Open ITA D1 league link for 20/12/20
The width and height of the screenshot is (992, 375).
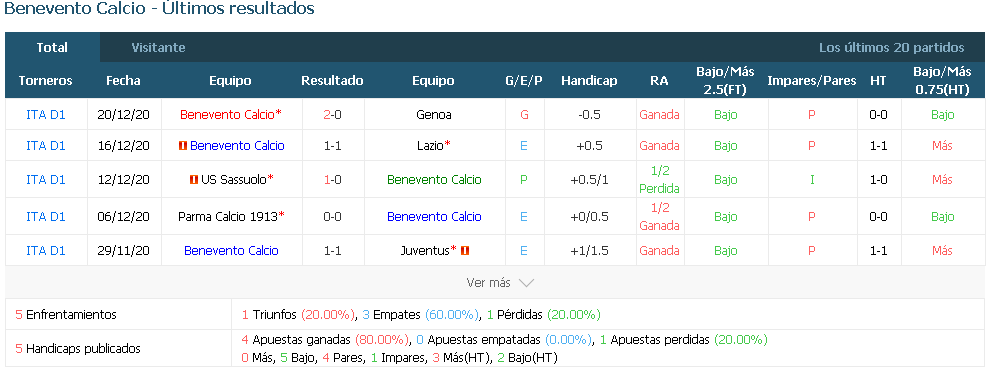tap(46, 114)
